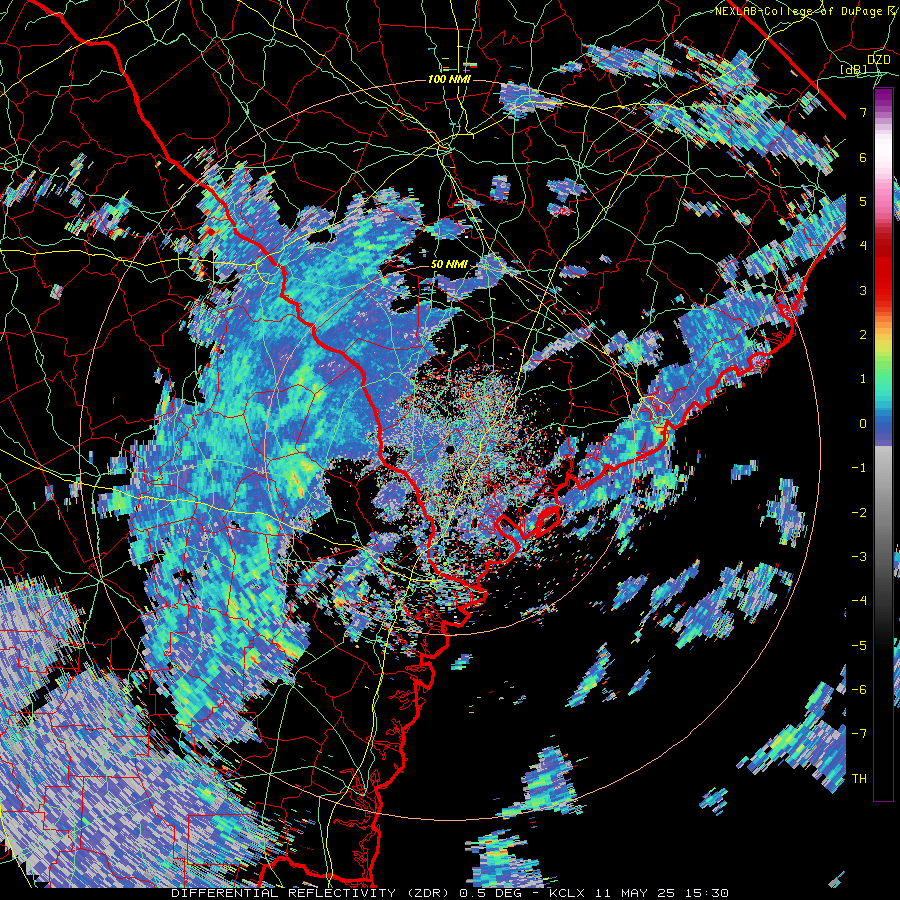The height and width of the screenshot is (900, 900).
Task: Click the "-7" value on the color scale
Action: coord(859,734)
